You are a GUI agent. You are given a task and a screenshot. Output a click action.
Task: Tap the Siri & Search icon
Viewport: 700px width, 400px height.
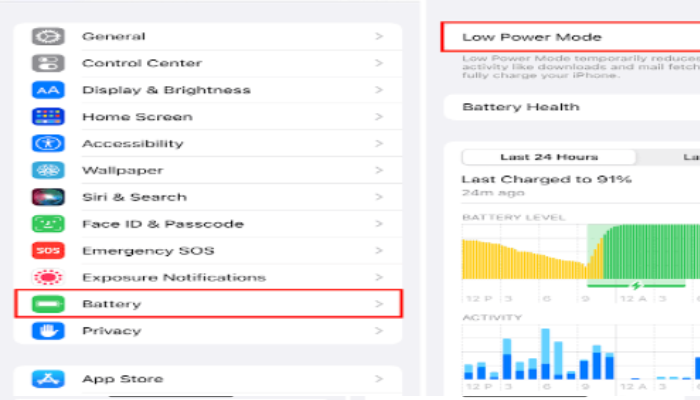click(x=48, y=197)
